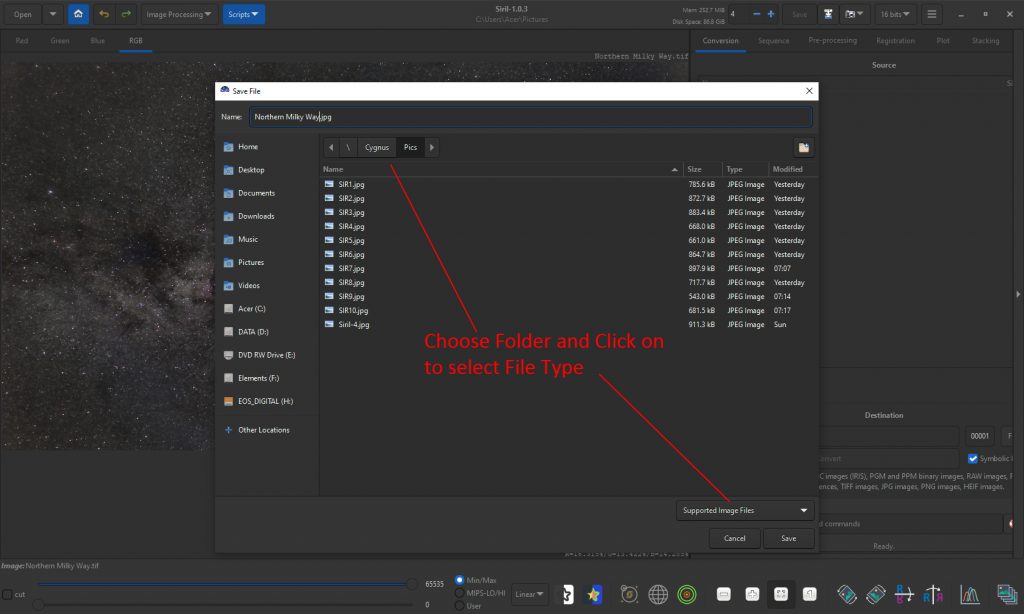Click the Open button in header bar
The image size is (1024, 614).
point(23,14)
